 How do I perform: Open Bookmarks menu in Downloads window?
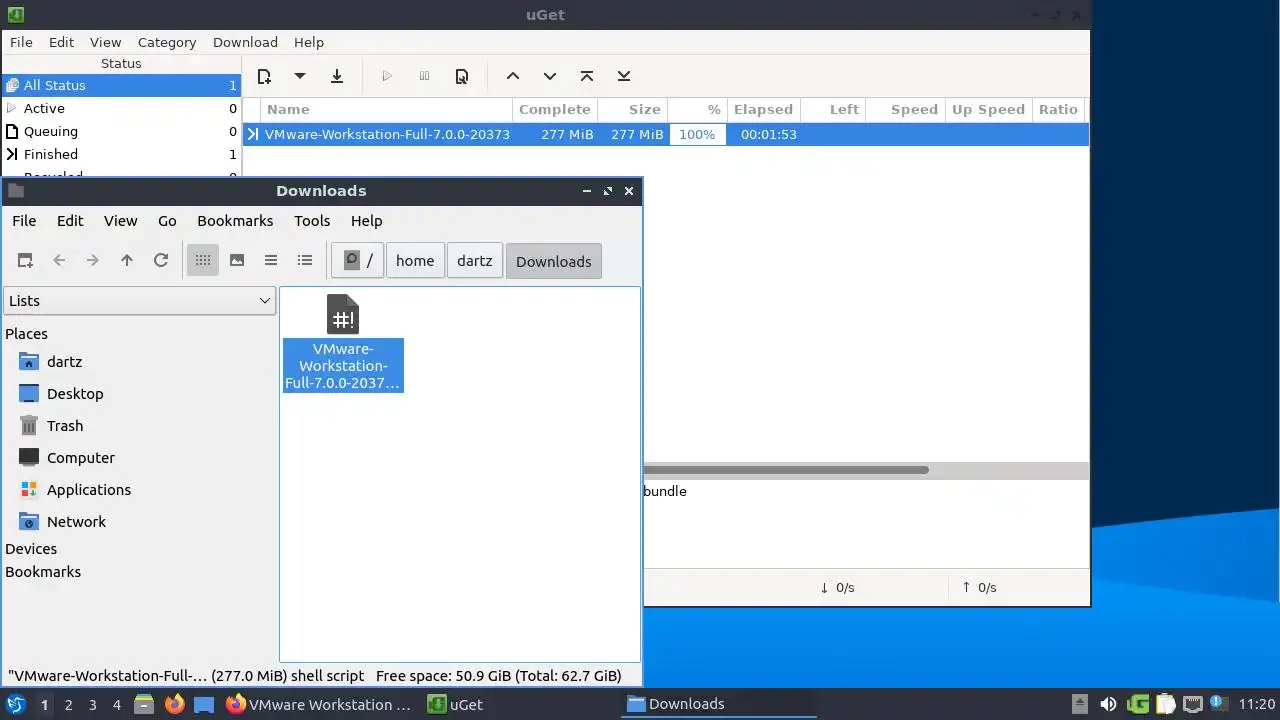[235, 220]
